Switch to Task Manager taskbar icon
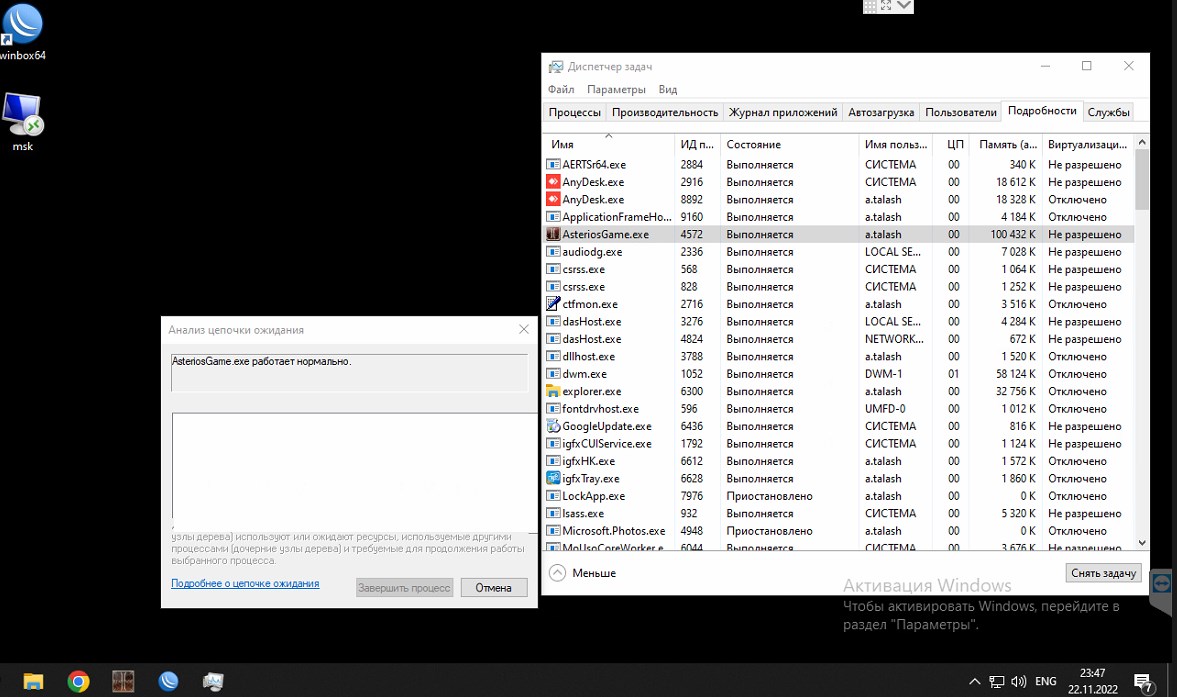This screenshot has height=697, width=1177. [213, 680]
